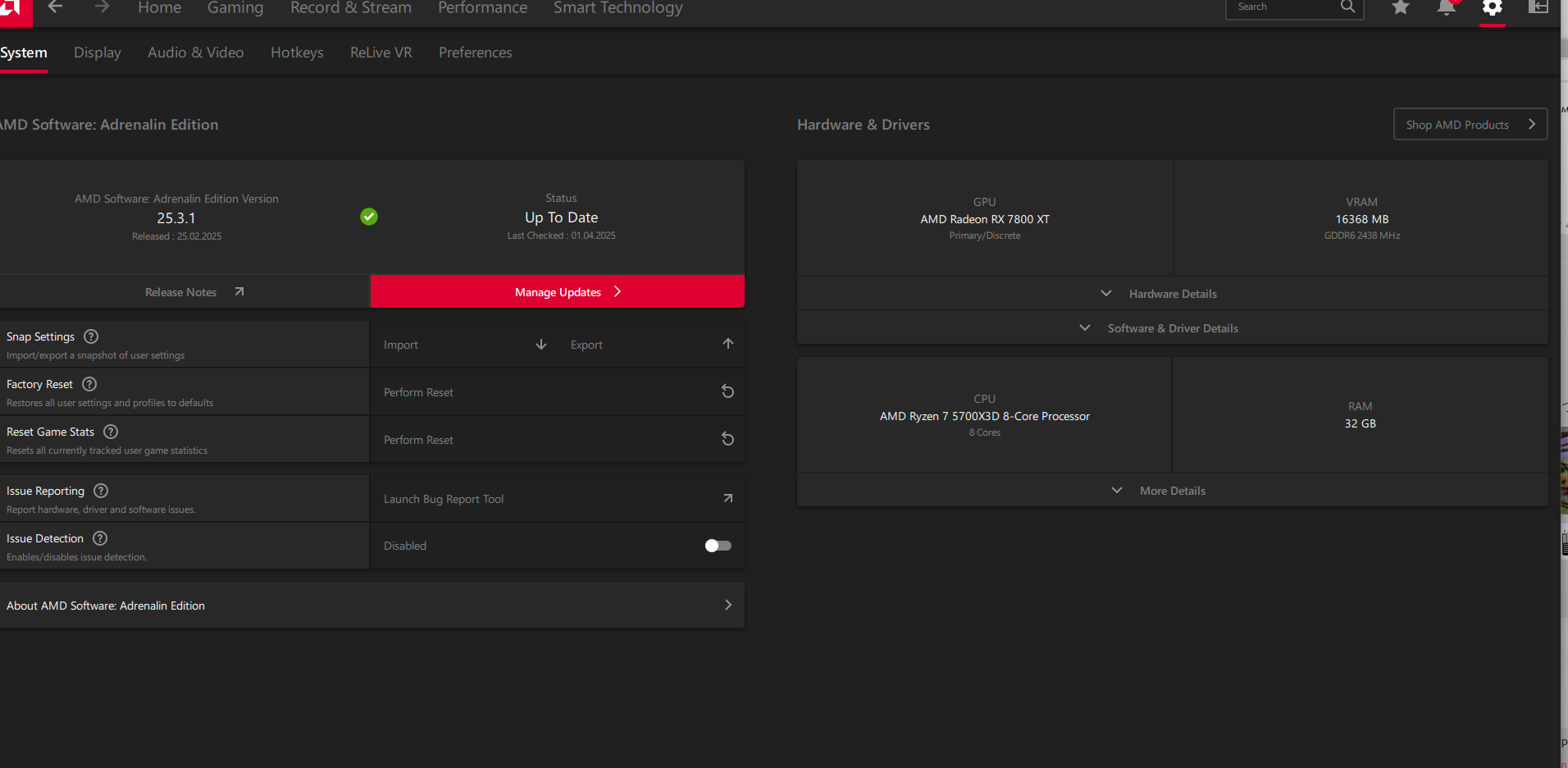The height and width of the screenshot is (768, 1568).
Task: Expand Software & Driver Details section
Action: [x=1173, y=327]
